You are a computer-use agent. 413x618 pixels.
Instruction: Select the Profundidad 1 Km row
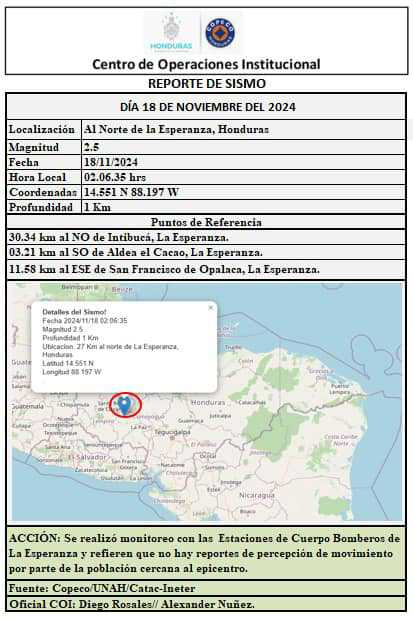point(206,207)
